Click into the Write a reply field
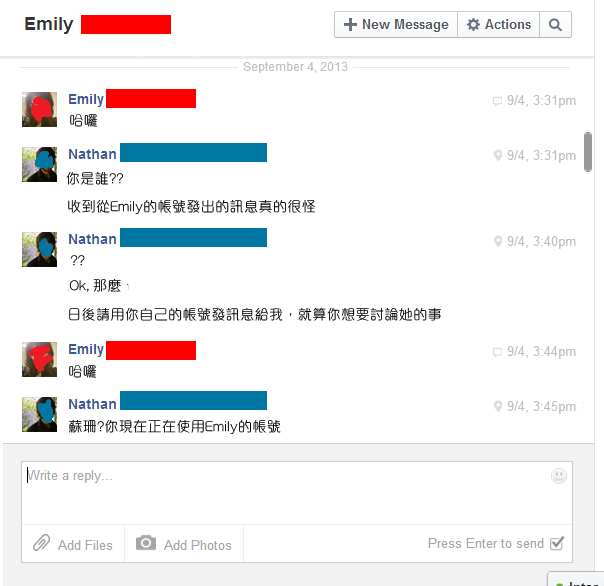 coord(297,493)
